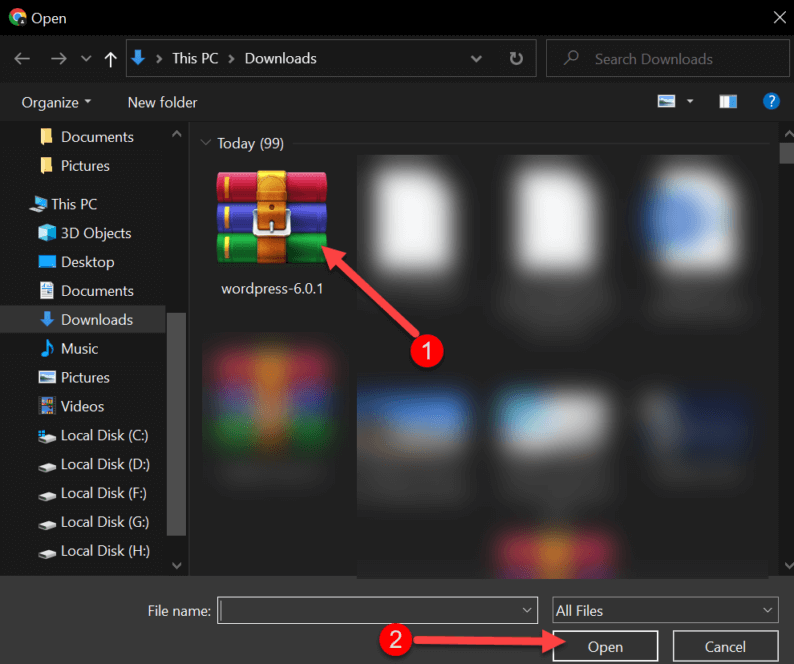Open the yellow Pictures folder in quick access

(x=74, y=166)
